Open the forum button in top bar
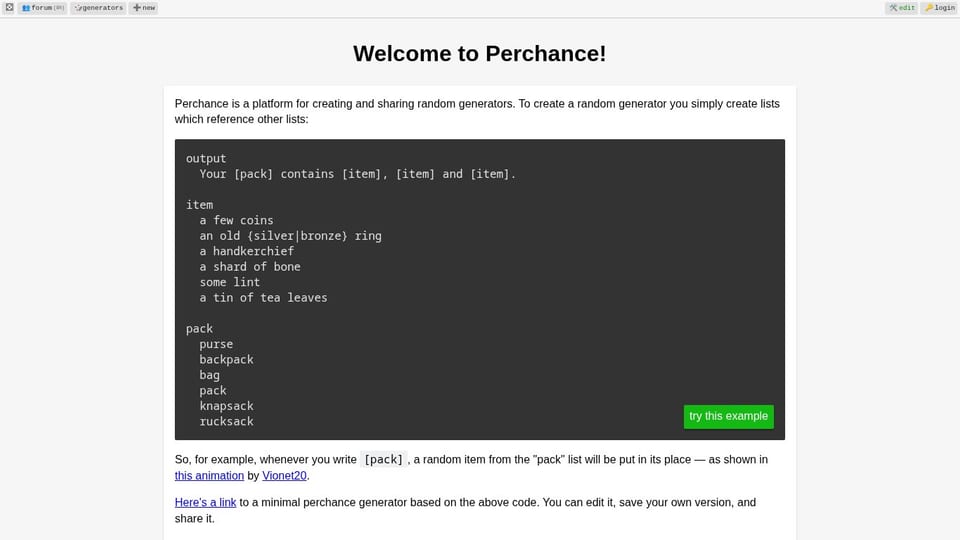The image size is (960, 540). 42,8
